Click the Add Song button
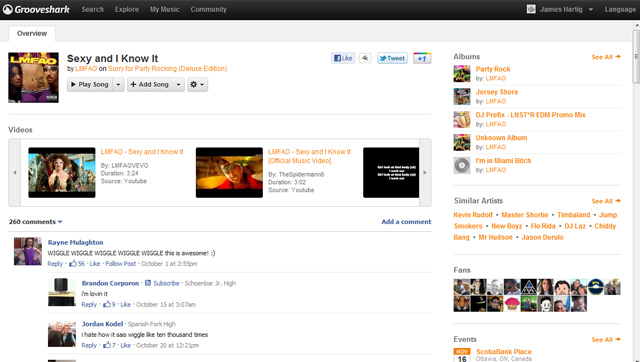Screen dimensions: 640x362 (x=150, y=84)
